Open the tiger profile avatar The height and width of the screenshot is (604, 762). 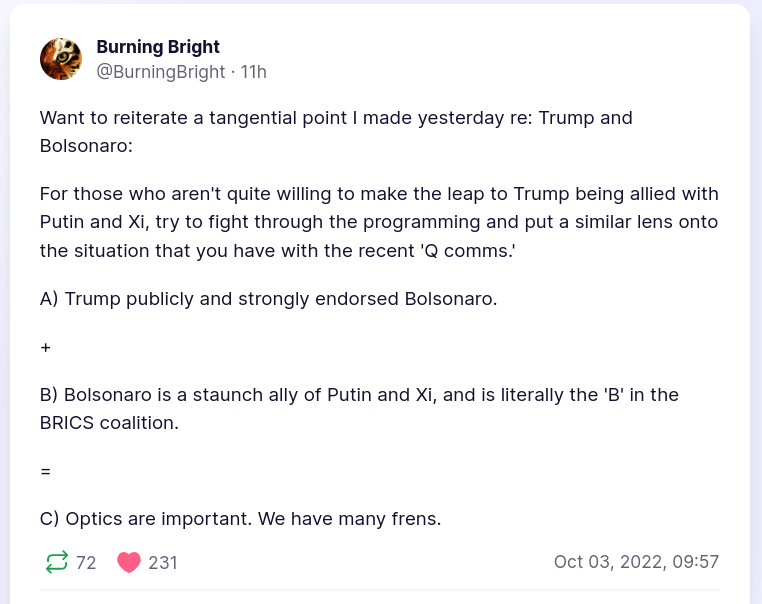tap(61, 59)
